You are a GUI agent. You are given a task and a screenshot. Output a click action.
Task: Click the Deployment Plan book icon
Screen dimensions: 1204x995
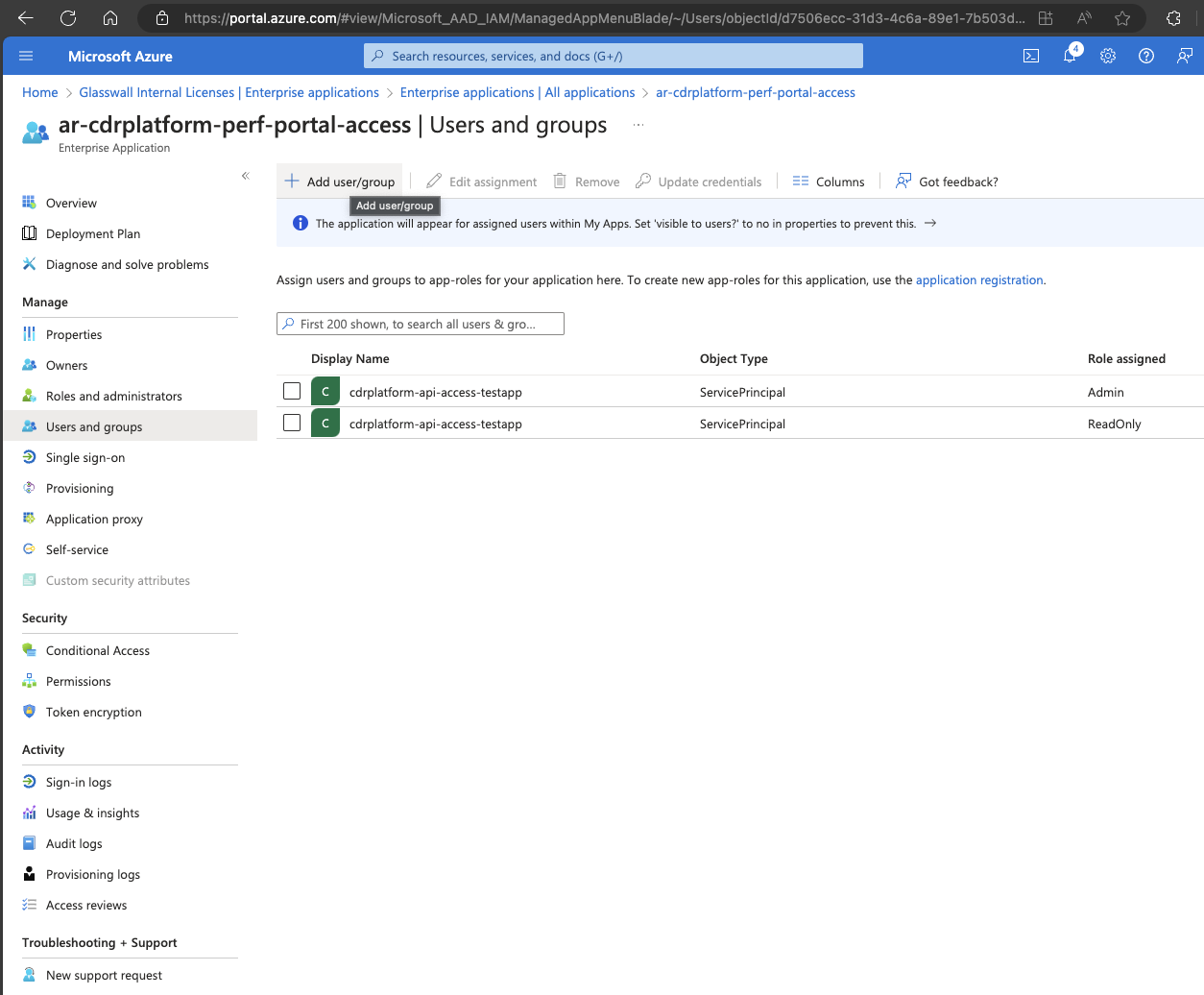(29, 233)
